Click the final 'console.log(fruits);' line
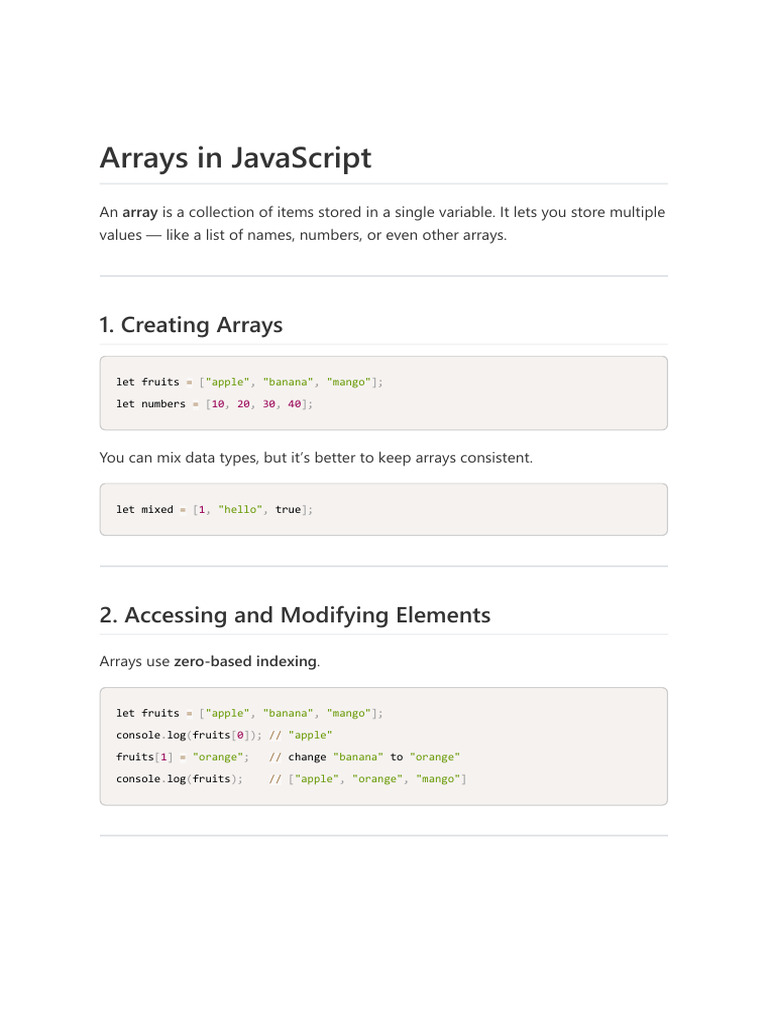This screenshot has height=1024, width=768. [179, 779]
